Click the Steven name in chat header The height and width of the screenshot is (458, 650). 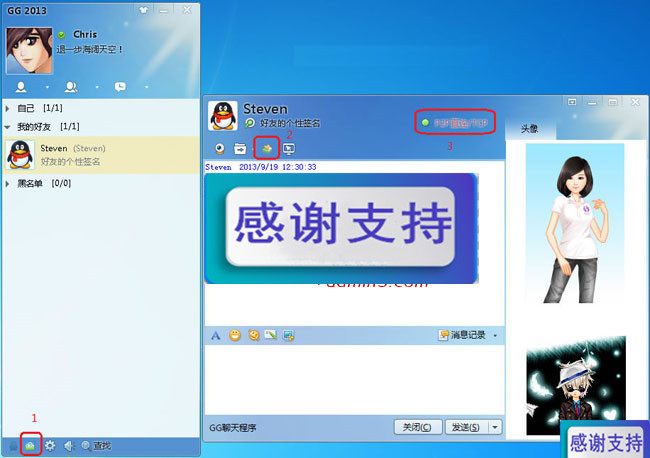[x=265, y=109]
